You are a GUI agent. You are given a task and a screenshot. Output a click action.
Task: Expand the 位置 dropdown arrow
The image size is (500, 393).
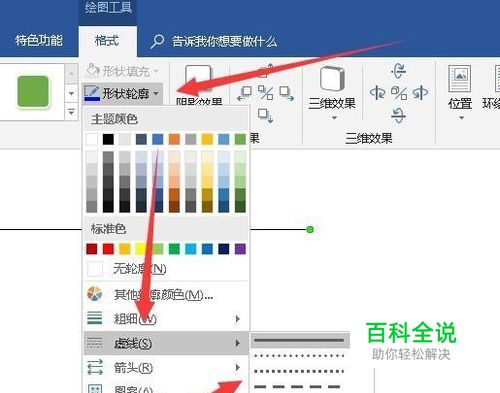[x=461, y=118]
